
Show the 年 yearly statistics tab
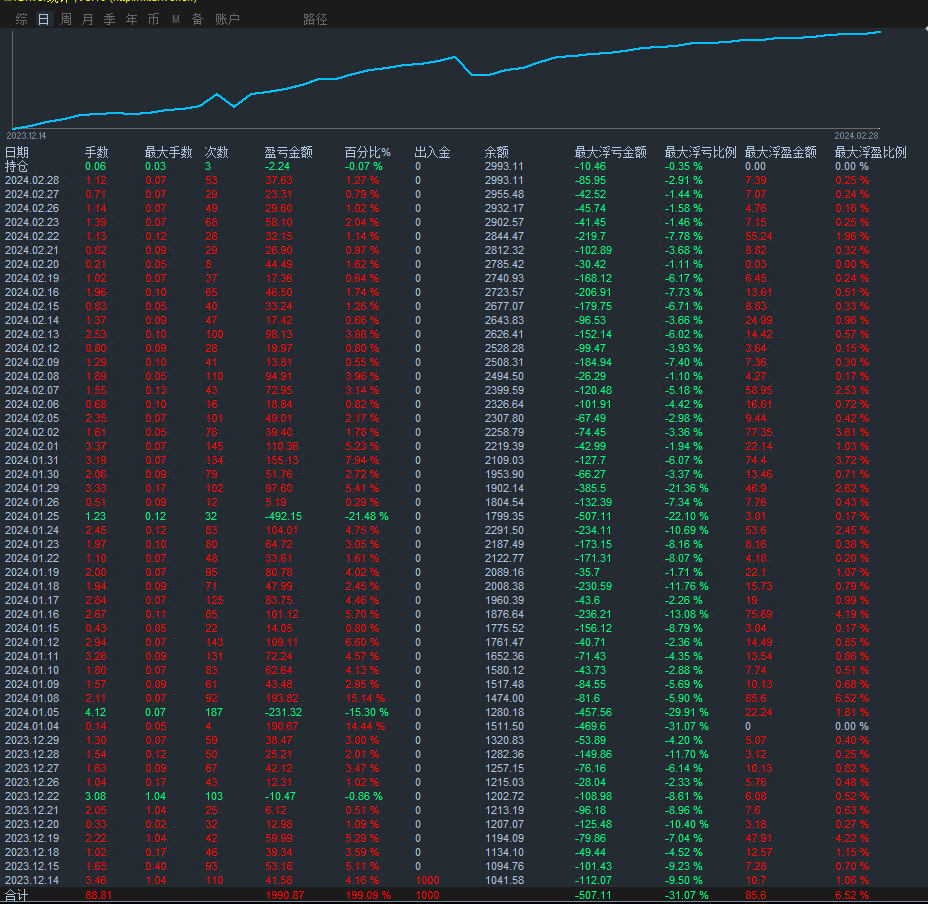(132, 20)
